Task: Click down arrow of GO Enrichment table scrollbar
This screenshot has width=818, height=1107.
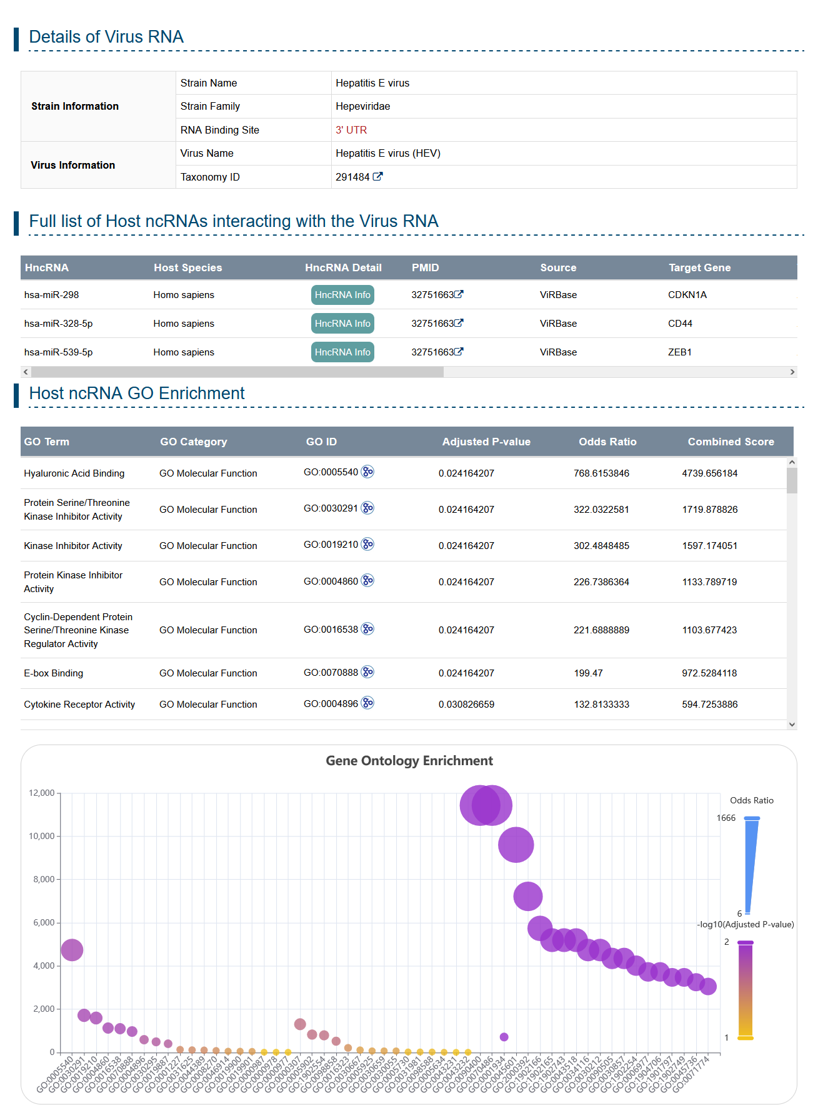Action: [x=792, y=724]
